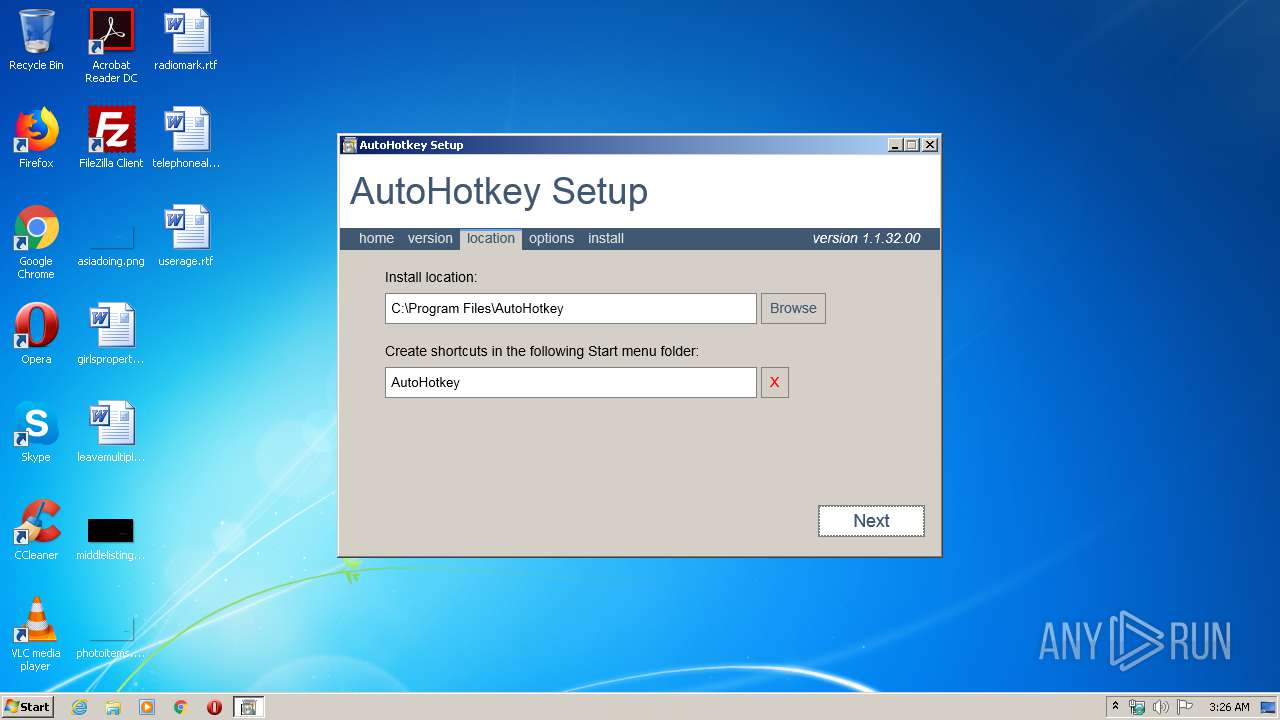
Task: Open Windows Explorer folder in taskbar
Action: pos(113,707)
